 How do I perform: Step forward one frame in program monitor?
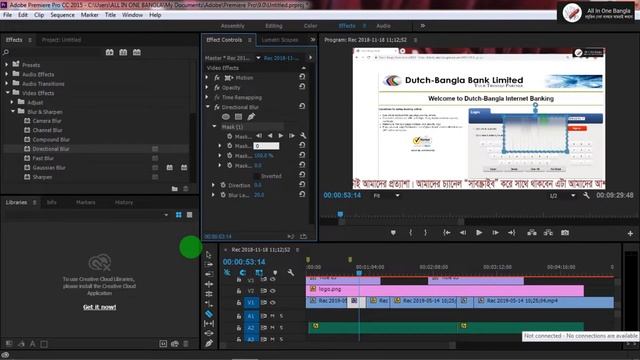[x=495, y=233]
